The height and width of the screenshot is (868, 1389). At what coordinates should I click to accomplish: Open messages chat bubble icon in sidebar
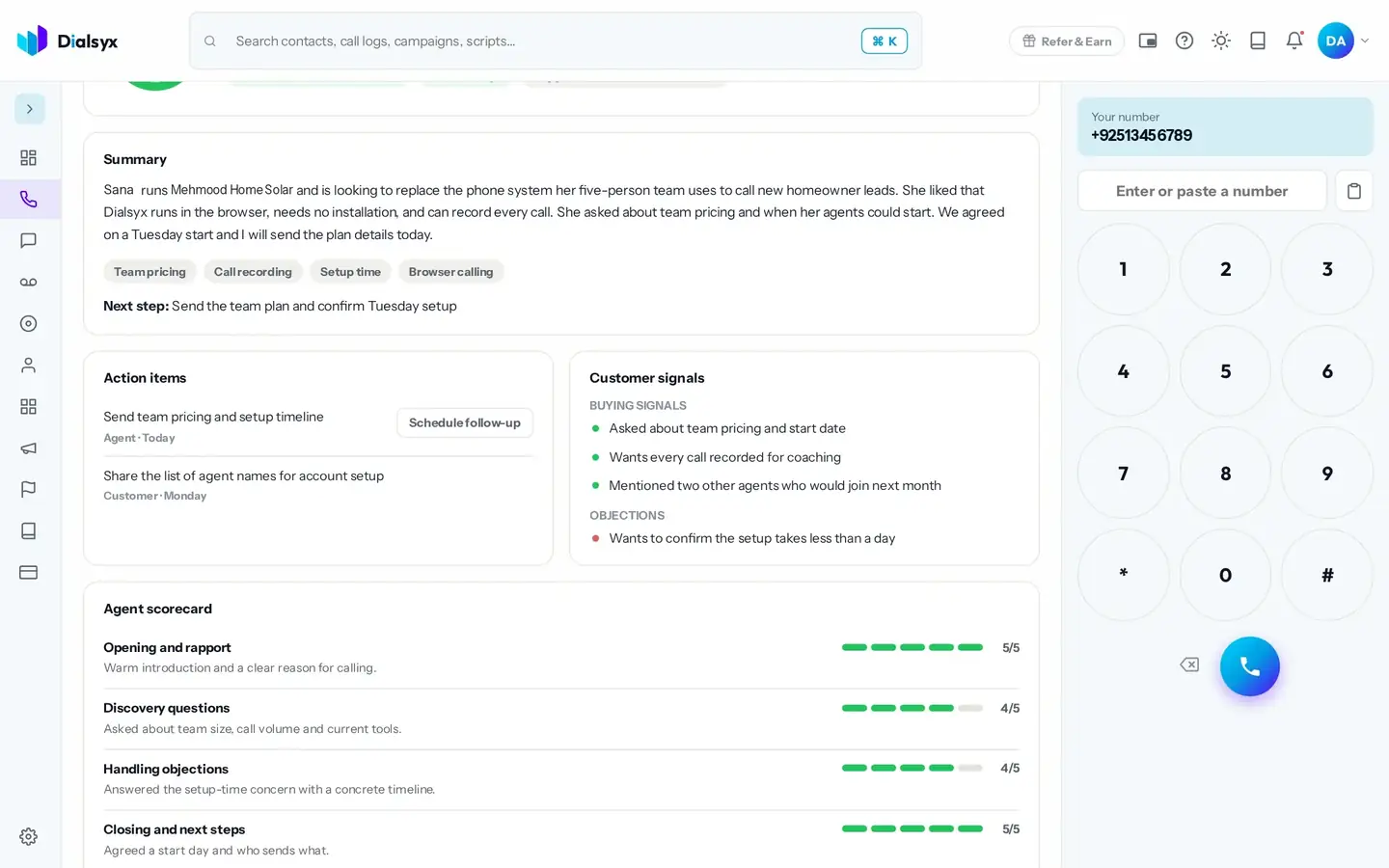29,241
